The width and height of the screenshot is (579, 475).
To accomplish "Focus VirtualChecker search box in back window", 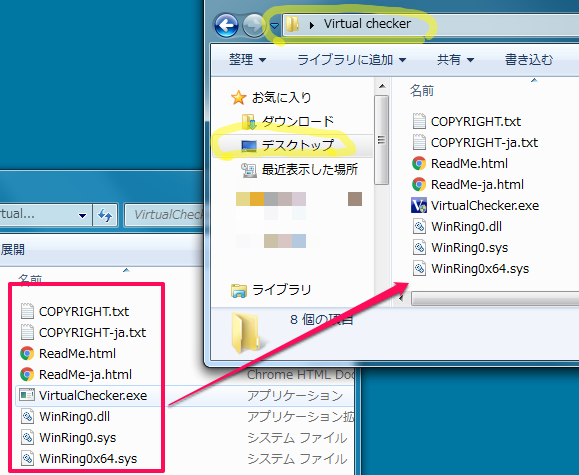I will (165, 215).
